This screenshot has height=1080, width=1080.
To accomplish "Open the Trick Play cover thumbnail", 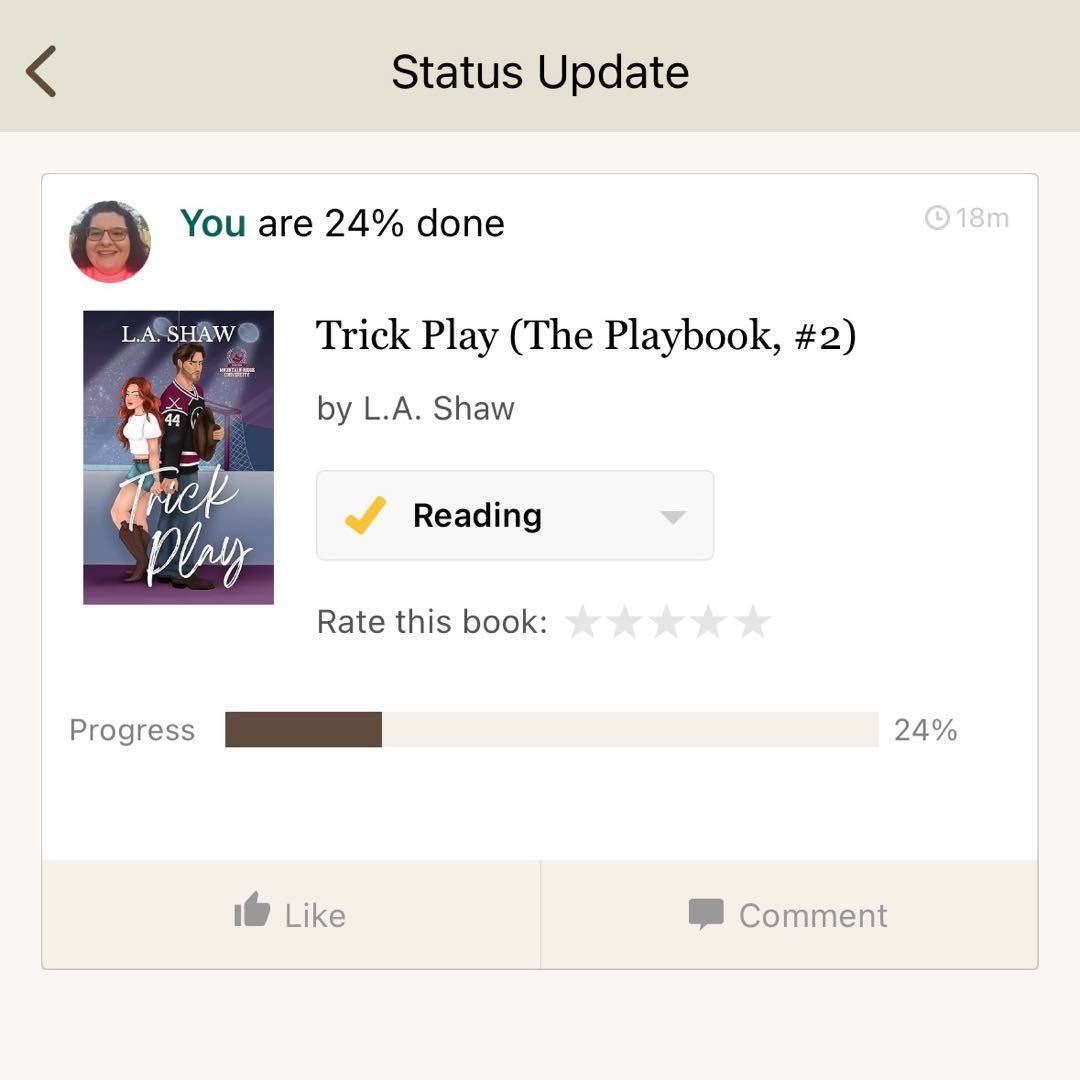I will click(x=178, y=457).
